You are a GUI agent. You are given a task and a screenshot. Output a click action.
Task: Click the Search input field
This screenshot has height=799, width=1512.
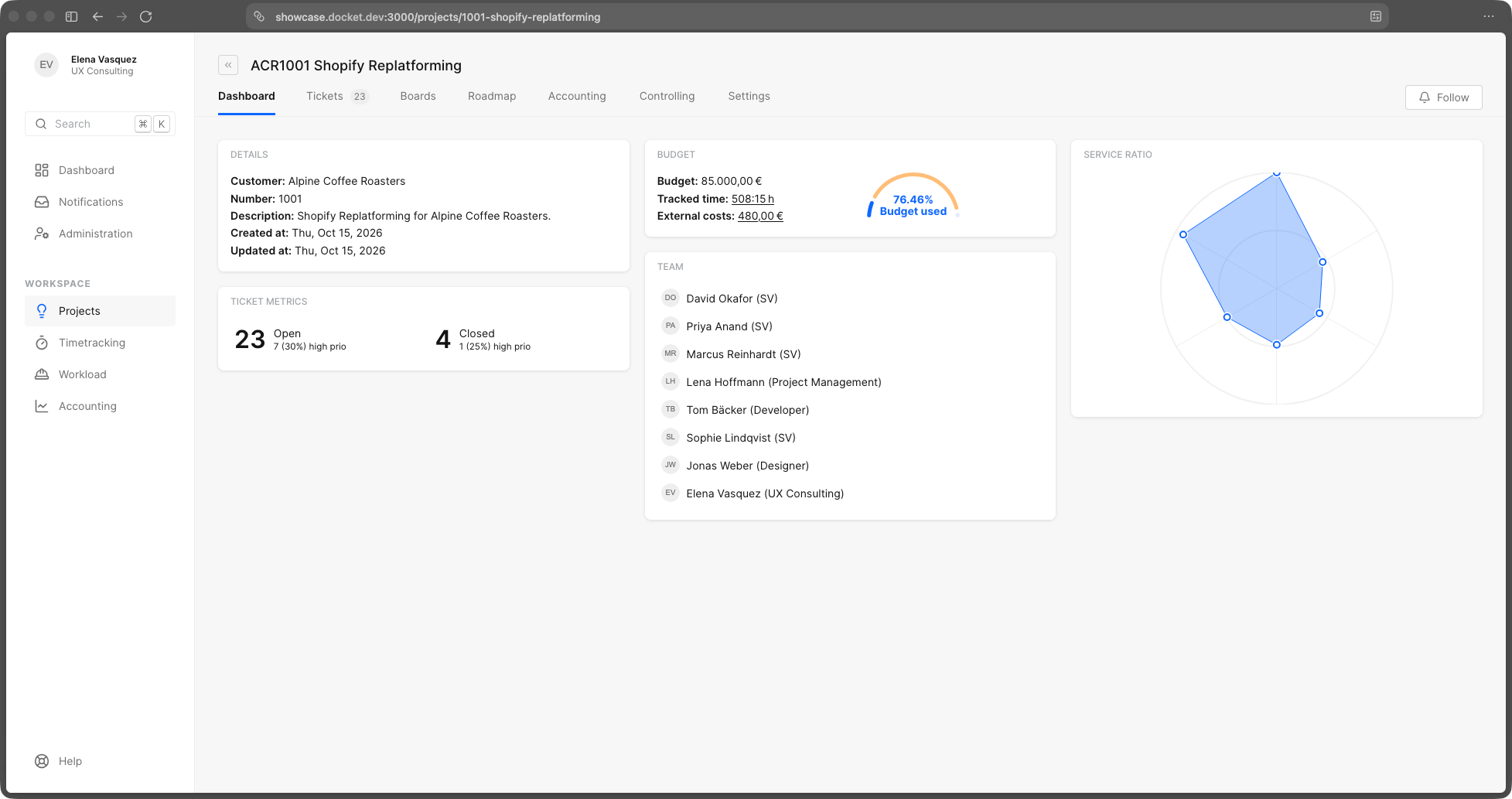[x=100, y=124]
